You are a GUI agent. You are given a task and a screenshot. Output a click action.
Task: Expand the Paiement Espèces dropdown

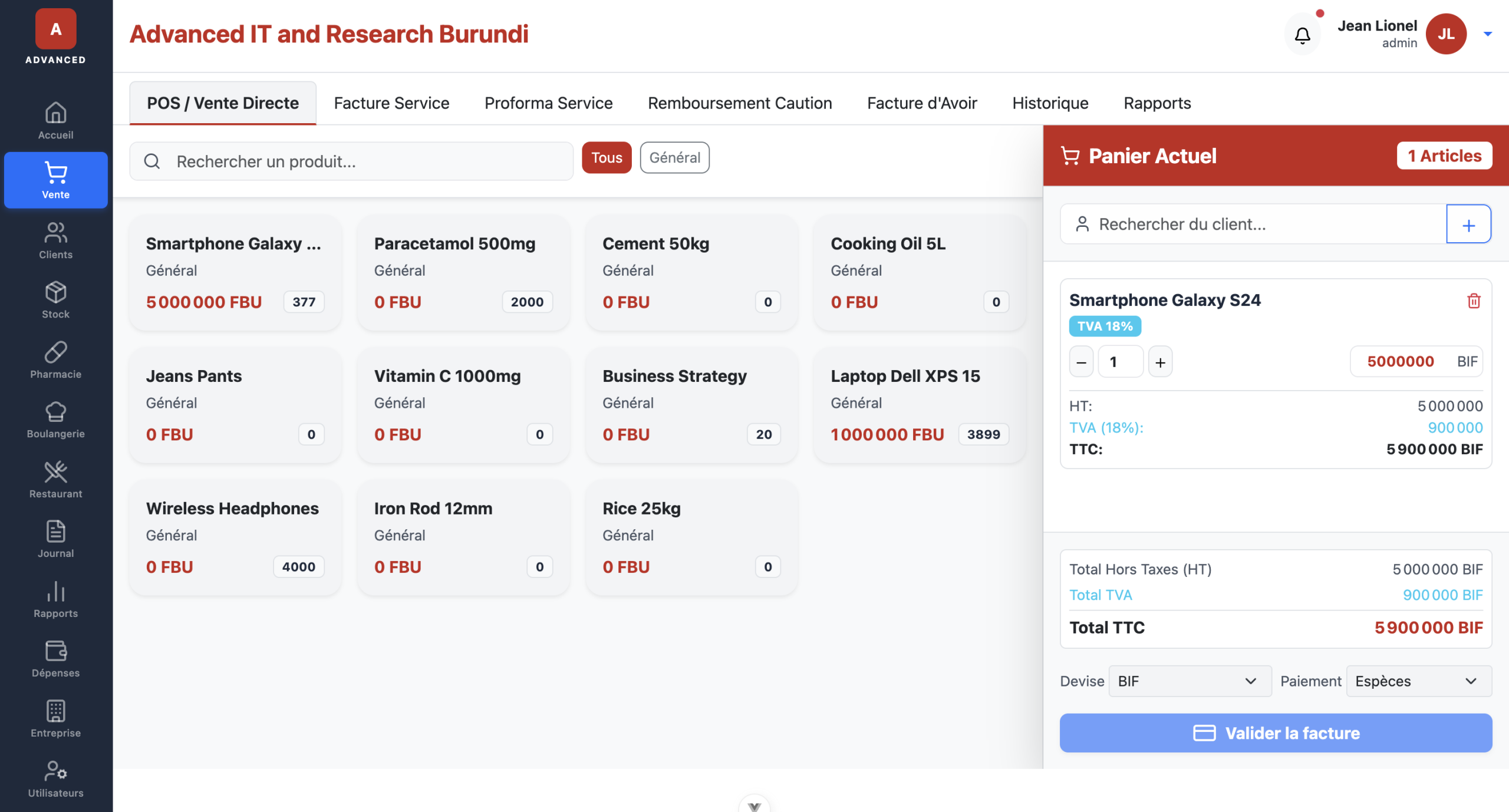coord(1418,681)
